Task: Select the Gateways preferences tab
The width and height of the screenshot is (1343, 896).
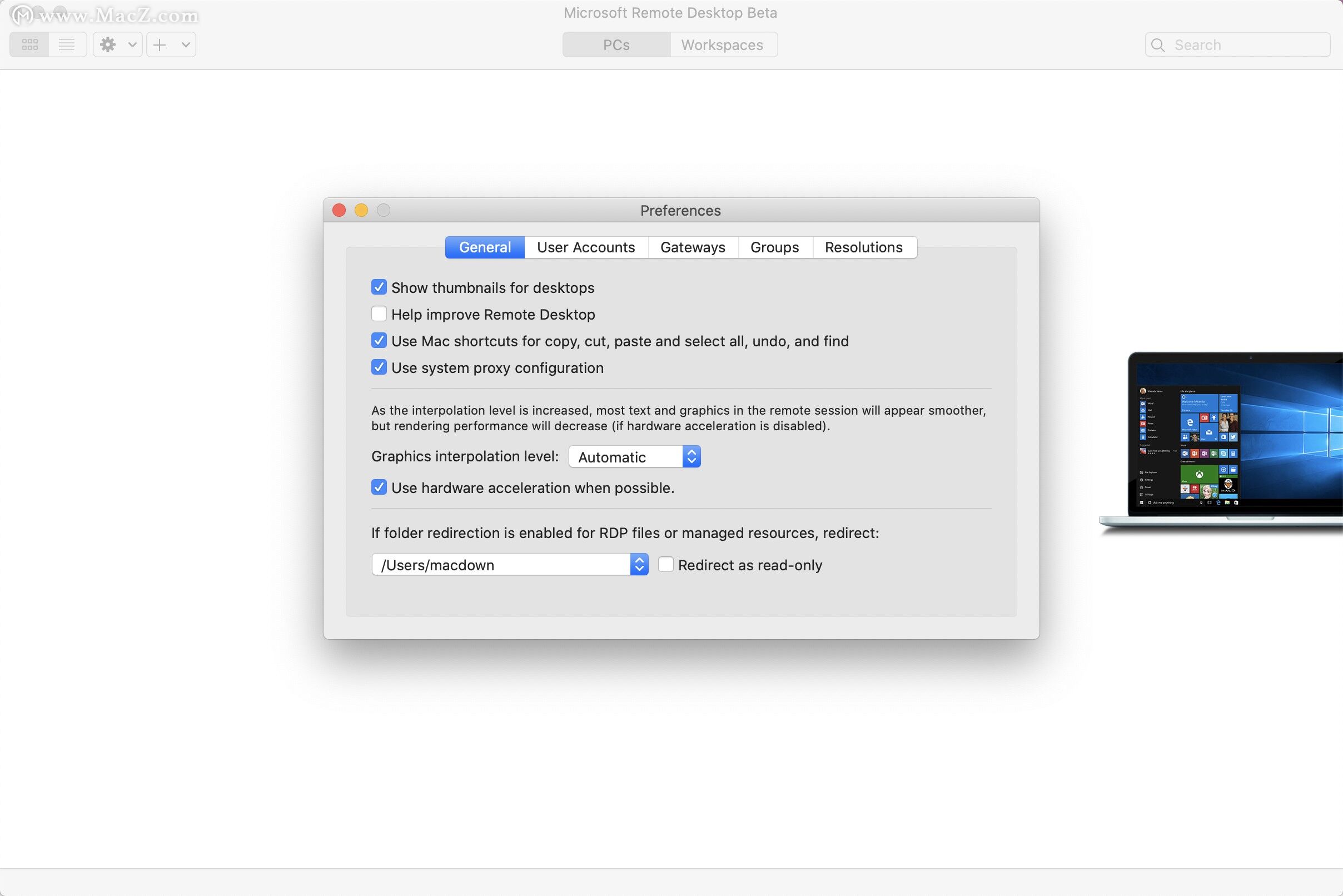Action: [692, 247]
